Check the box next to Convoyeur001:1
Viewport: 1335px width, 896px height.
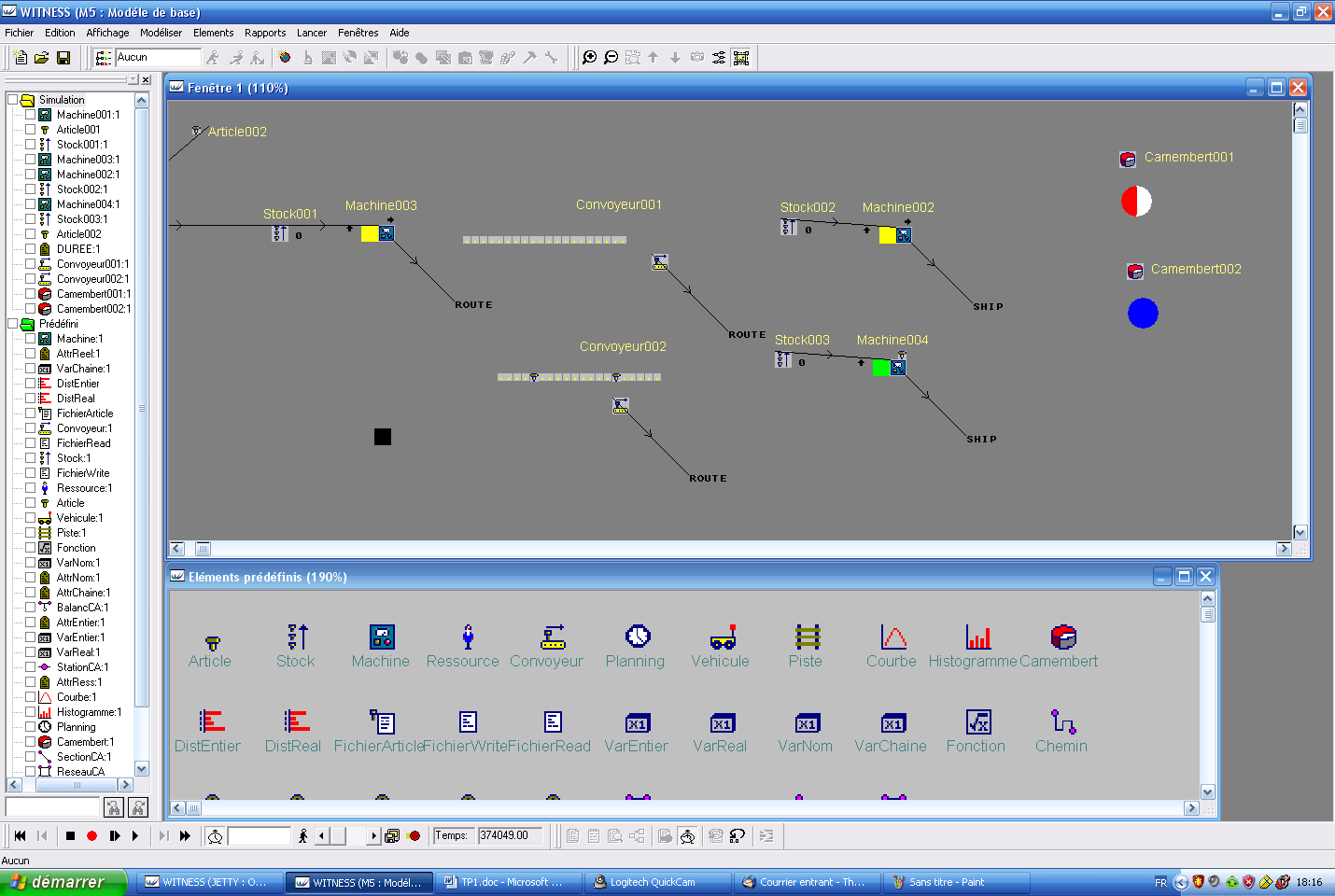click(30, 264)
